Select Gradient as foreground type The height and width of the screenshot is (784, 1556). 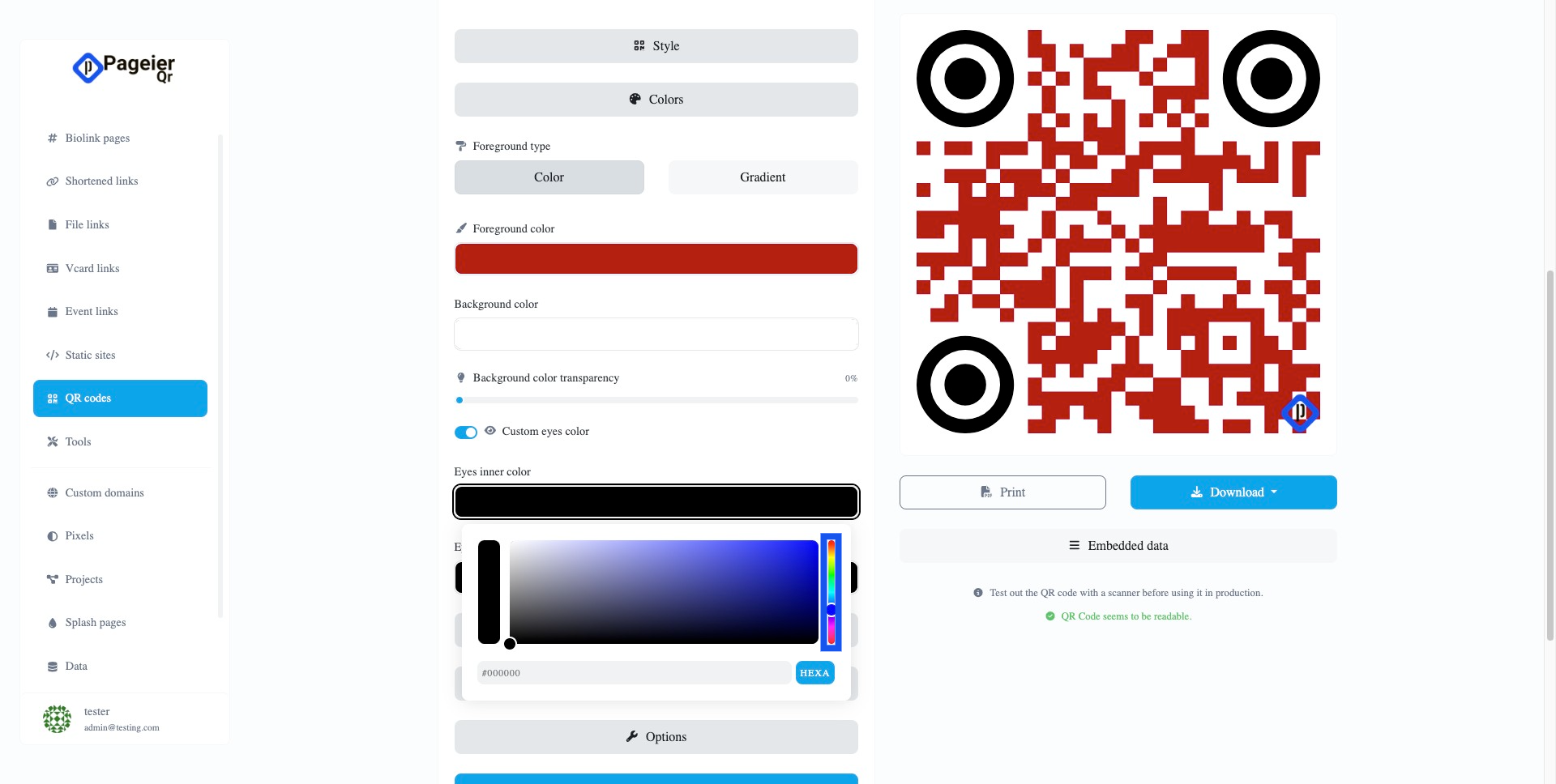pos(763,177)
